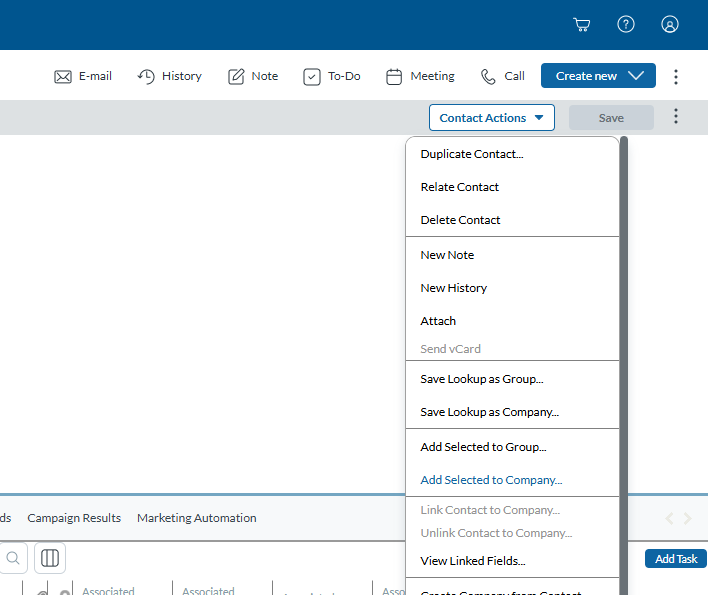This screenshot has height=595, width=708.
Task: Open more options next to Save
Action: pos(675,116)
